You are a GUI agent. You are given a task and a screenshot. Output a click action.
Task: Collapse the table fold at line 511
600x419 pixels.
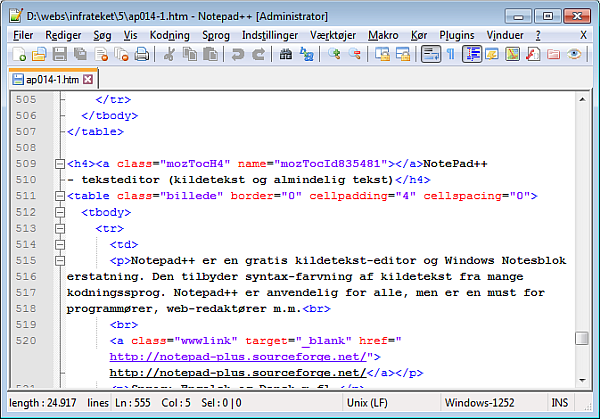point(60,196)
